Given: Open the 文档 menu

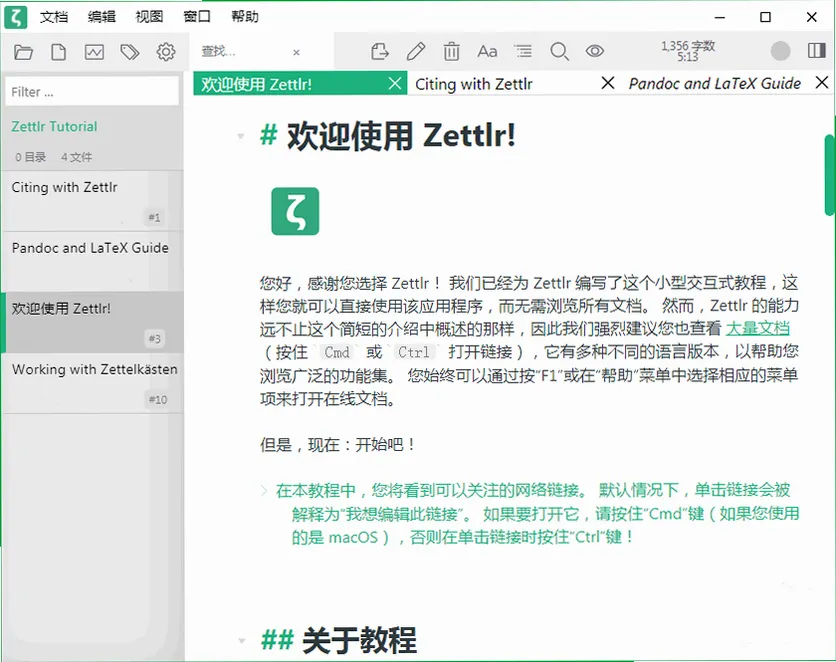Looking at the screenshot, I should (54, 17).
